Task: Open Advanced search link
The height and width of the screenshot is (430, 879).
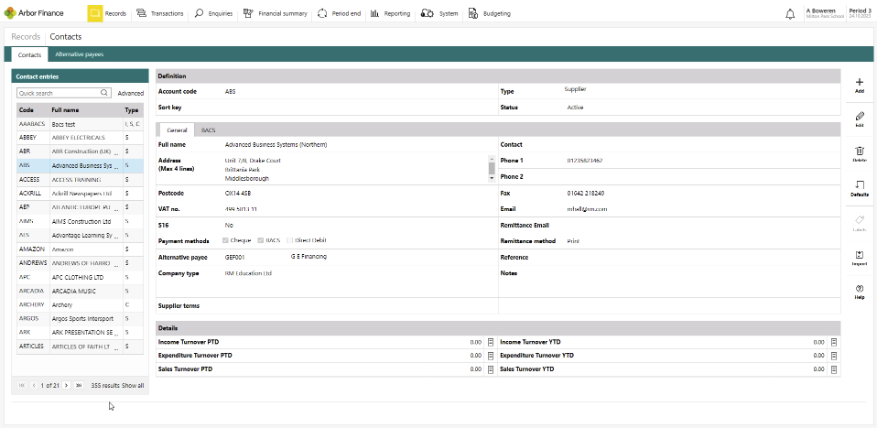Action: click(x=131, y=94)
